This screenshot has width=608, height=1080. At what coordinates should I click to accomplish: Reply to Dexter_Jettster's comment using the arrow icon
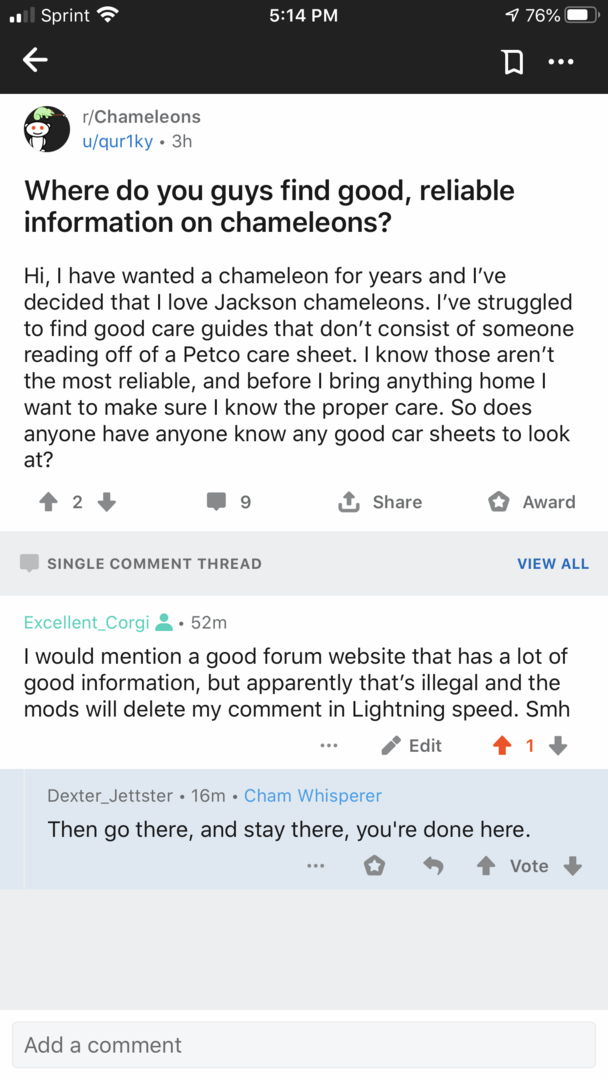point(433,866)
